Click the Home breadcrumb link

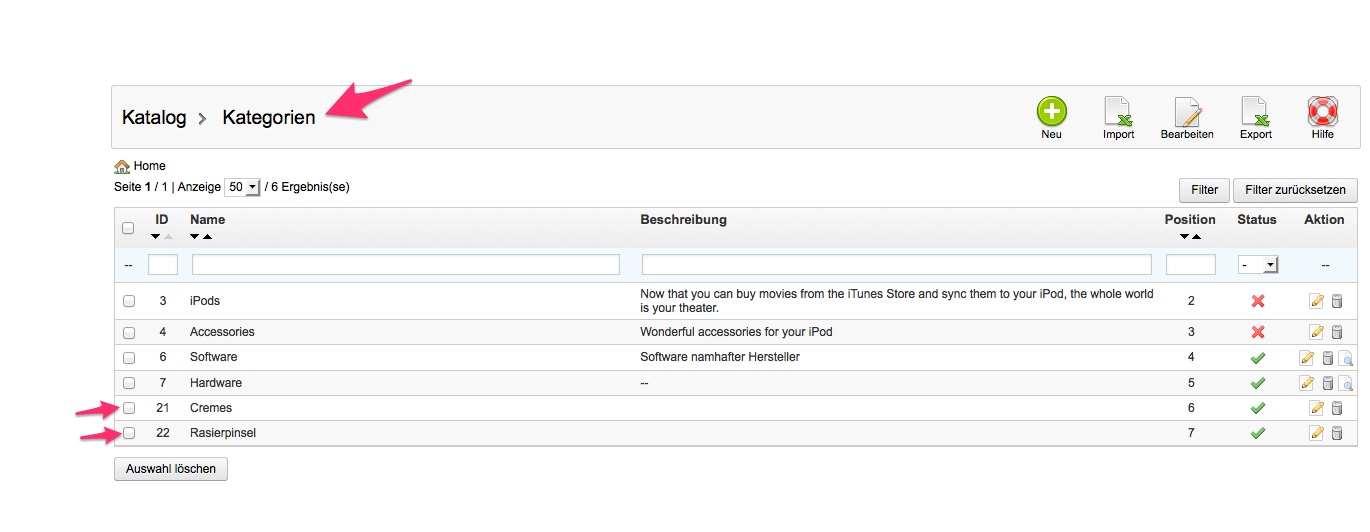tap(149, 166)
